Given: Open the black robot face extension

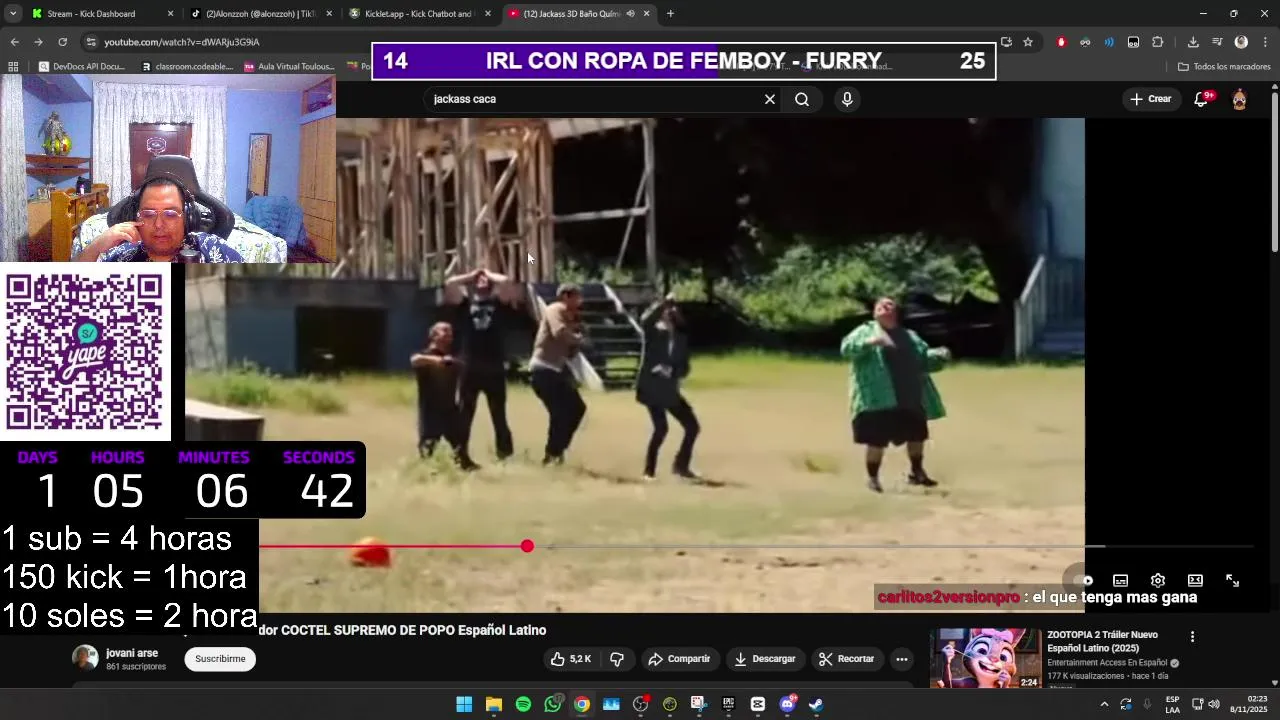Looking at the screenshot, I should pyautogui.click(x=1133, y=42).
